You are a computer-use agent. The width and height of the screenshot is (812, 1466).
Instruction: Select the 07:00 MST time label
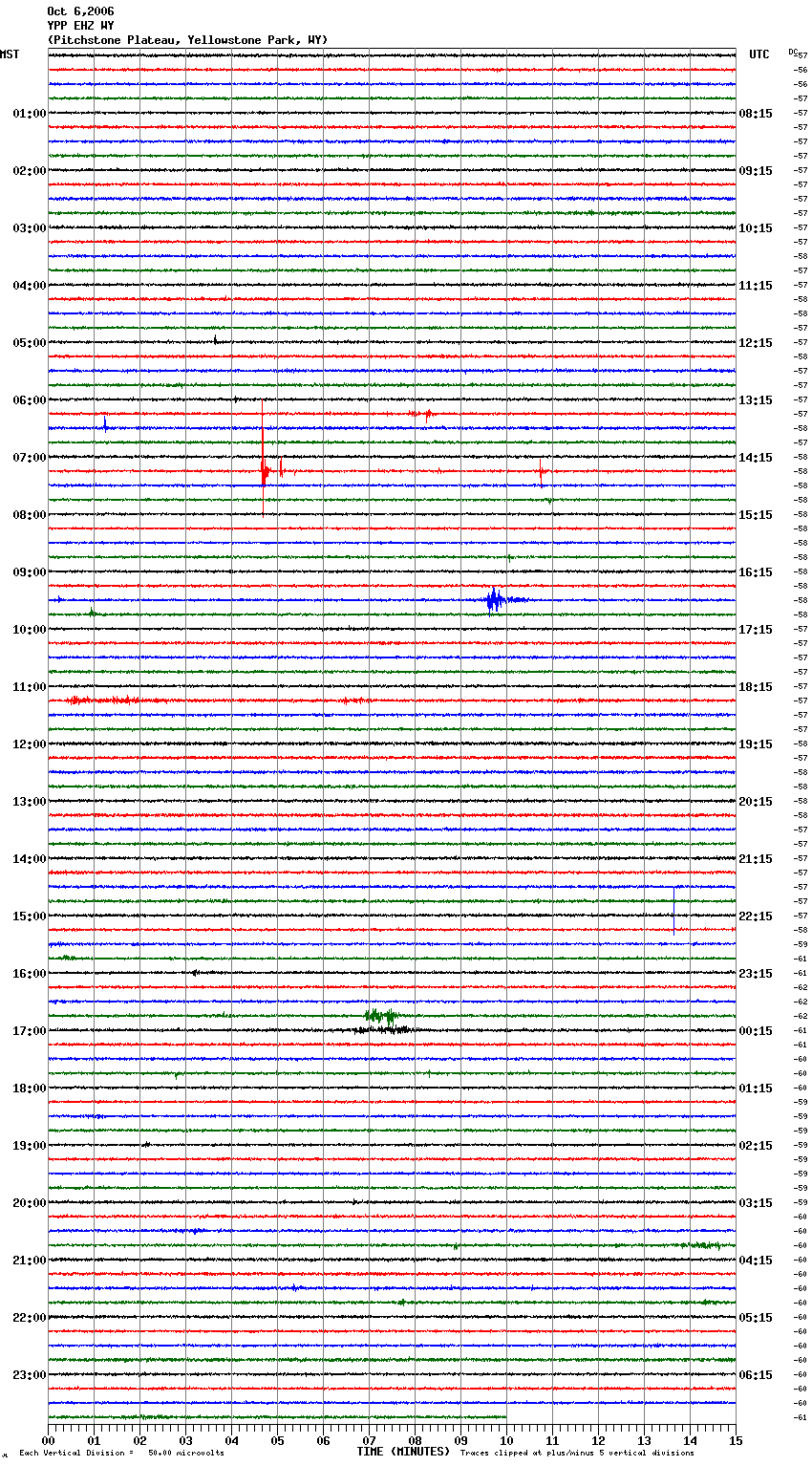pyautogui.click(x=30, y=458)
